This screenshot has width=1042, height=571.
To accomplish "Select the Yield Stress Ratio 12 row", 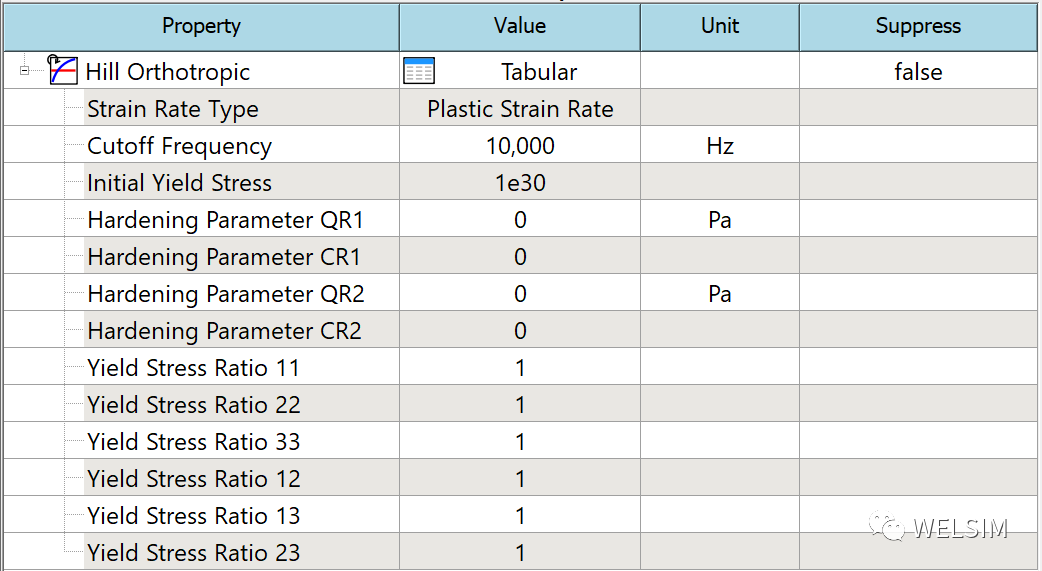I will click(520, 479).
